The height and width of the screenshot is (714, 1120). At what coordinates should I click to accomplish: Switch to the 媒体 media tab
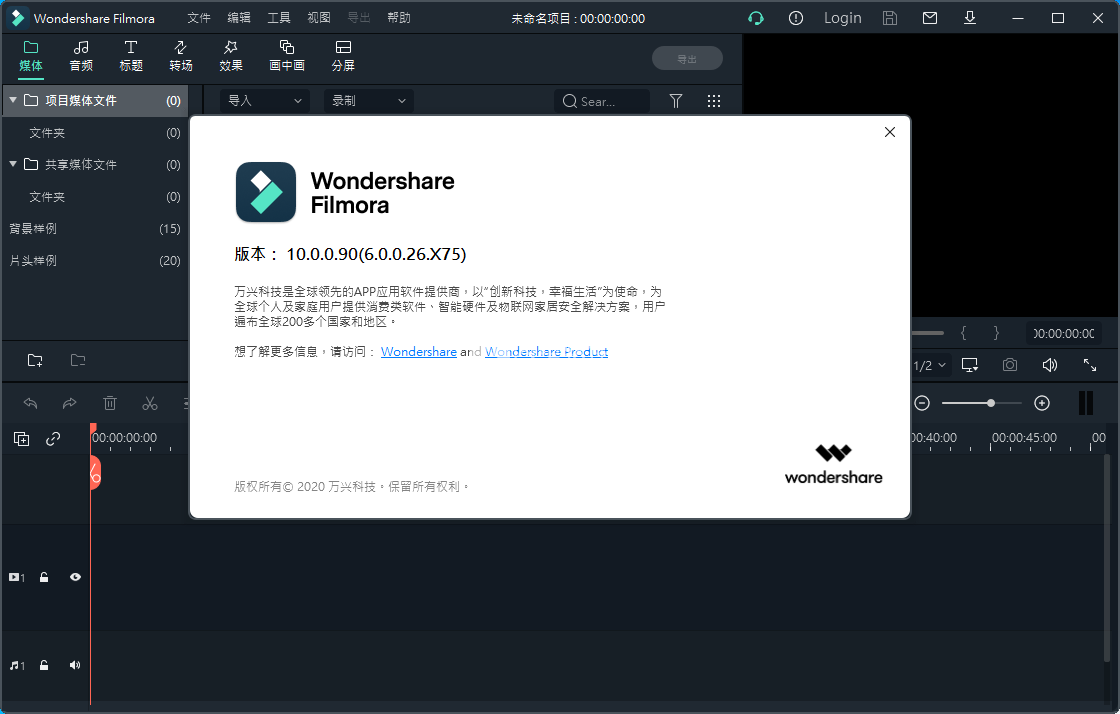pyautogui.click(x=31, y=56)
